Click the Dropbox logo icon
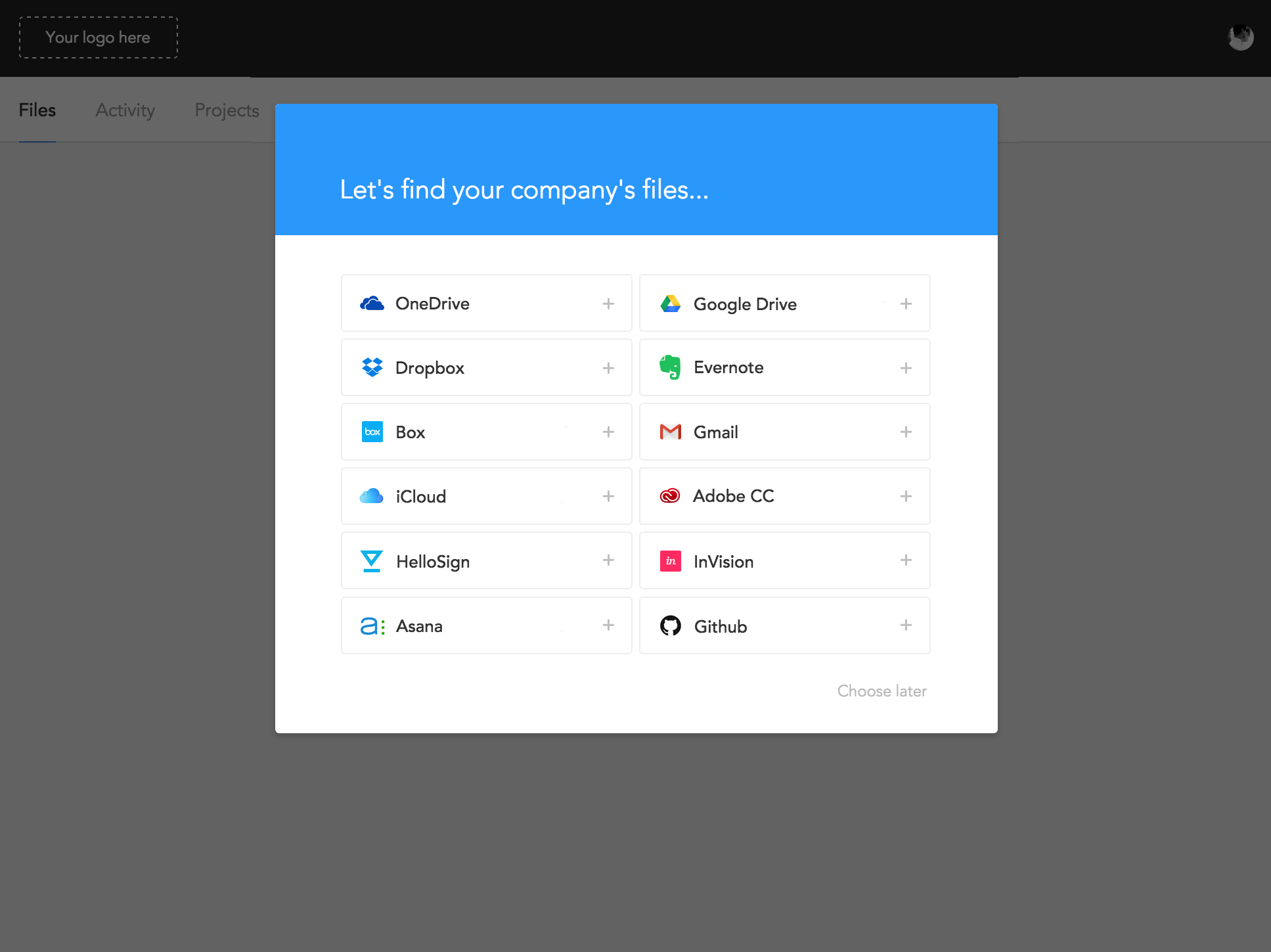This screenshot has height=952, width=1271. pos(372,367)
